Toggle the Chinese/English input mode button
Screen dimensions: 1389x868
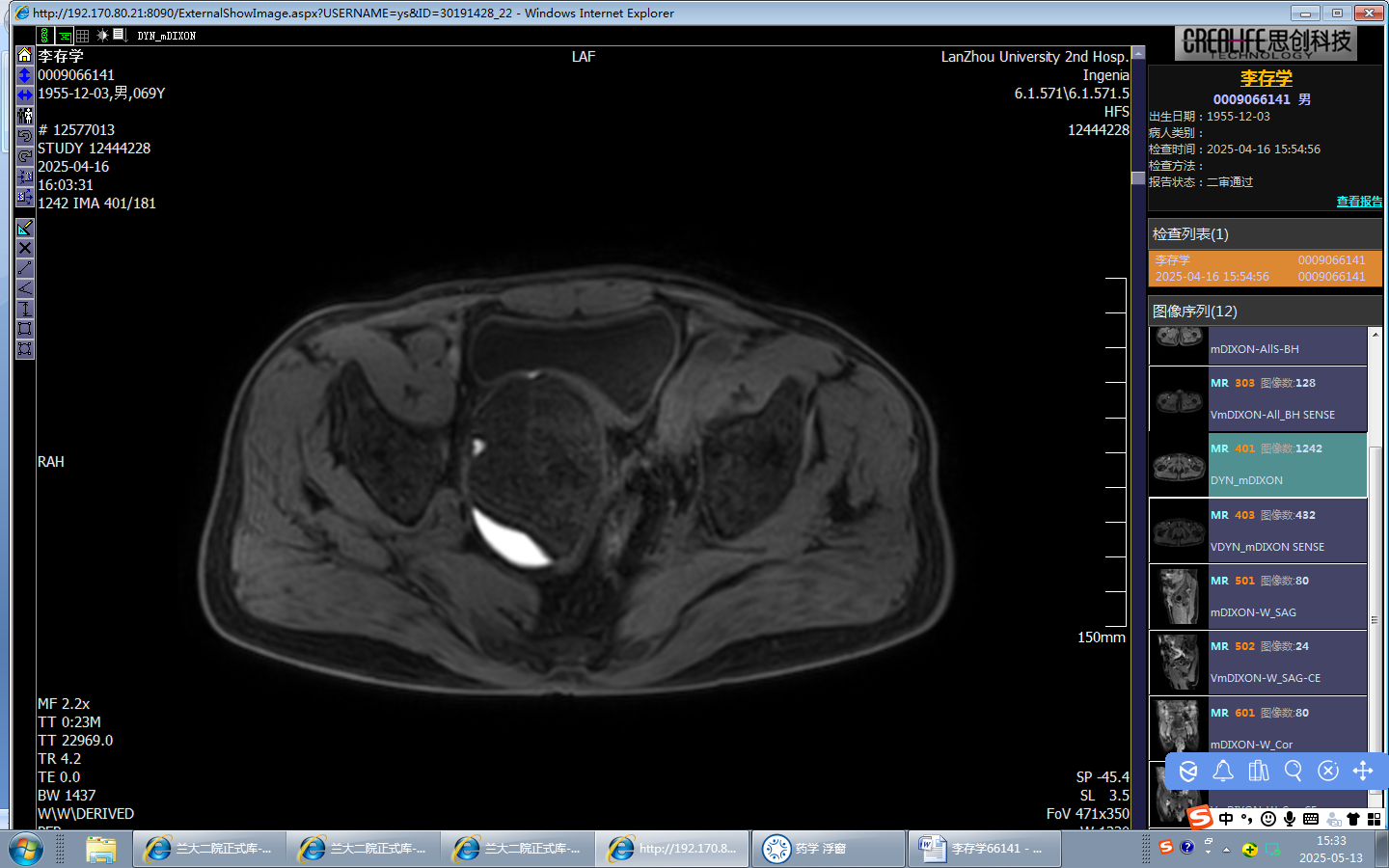[x=1226, y=819]
